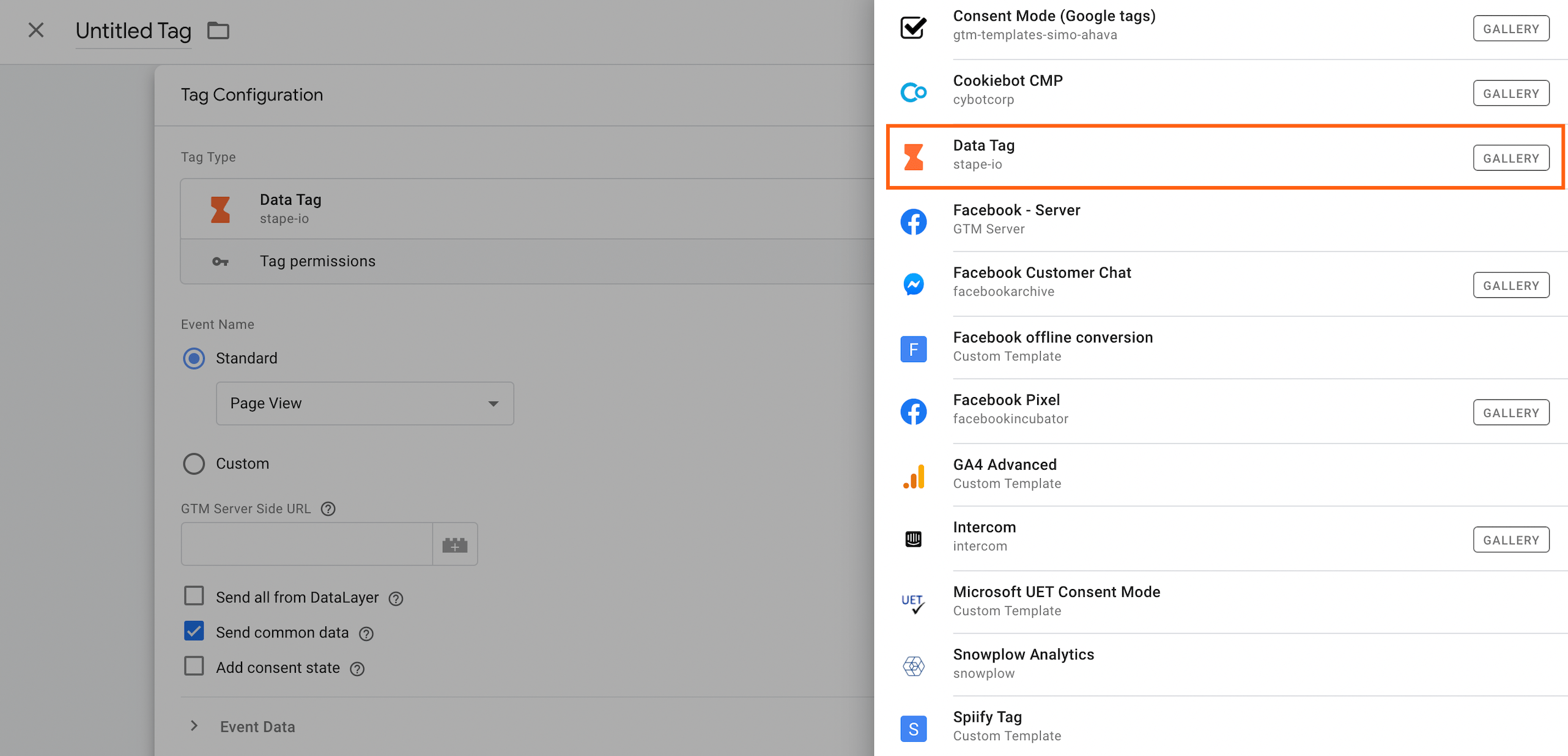Click the Facebook Customer Chat messenger icon

click(x=913, y=284)
